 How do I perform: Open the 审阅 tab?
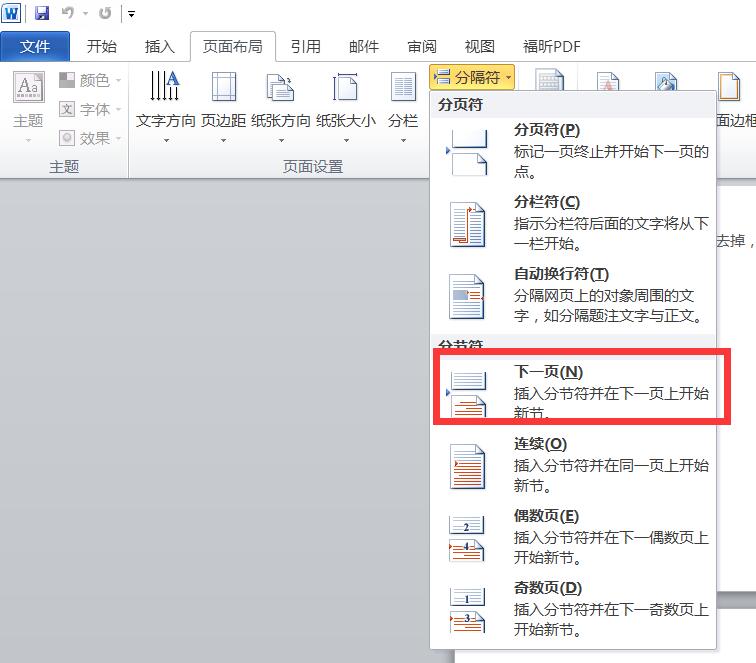pyautogui.click(x=422, y=47)
